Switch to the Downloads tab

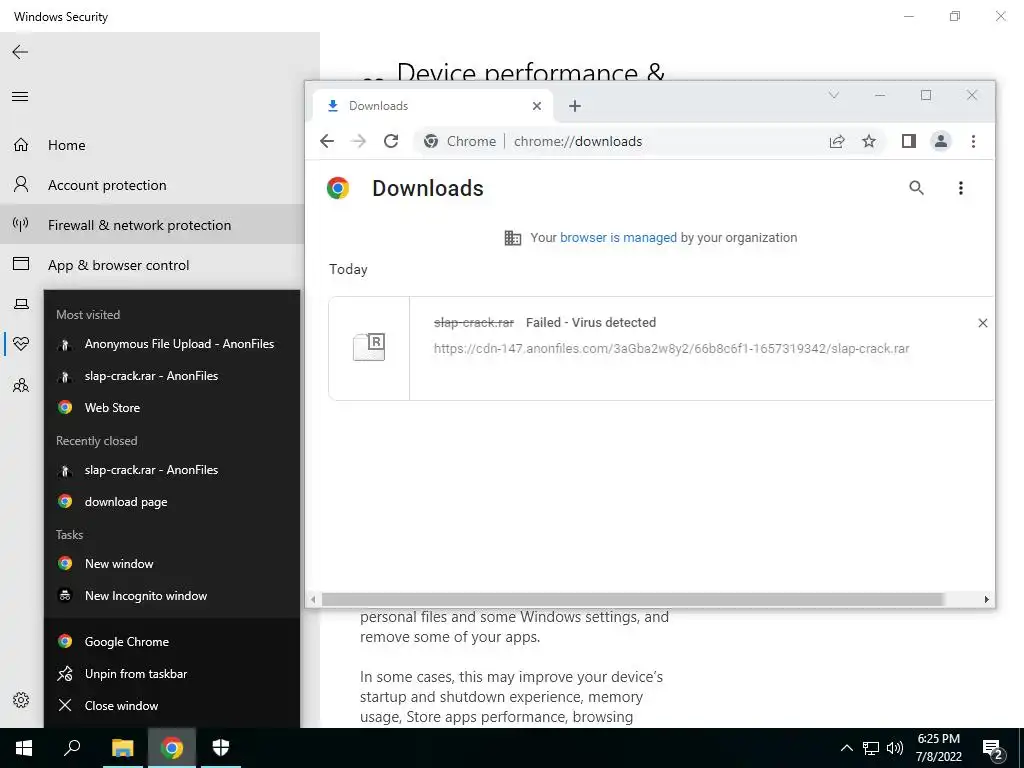(x=431, y=106)
